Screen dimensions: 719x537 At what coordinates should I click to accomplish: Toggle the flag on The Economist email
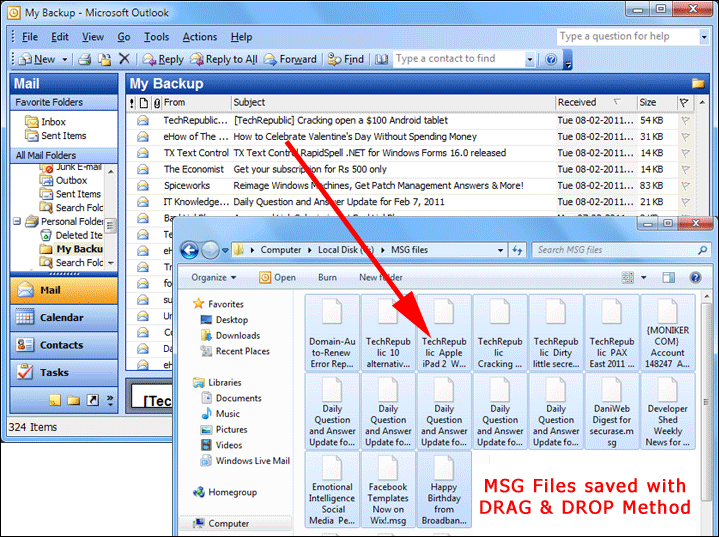(x=685, y=169)
